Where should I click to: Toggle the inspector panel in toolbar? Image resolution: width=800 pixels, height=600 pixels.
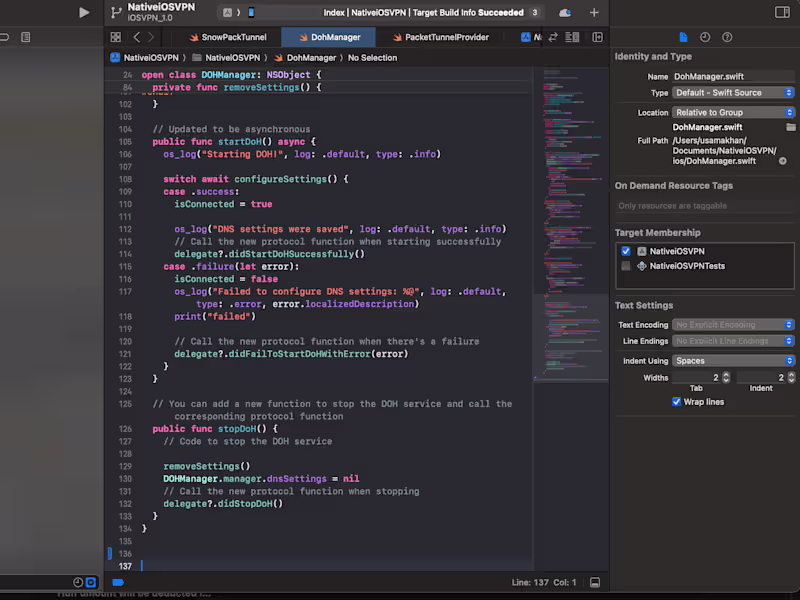coord(782,12)
